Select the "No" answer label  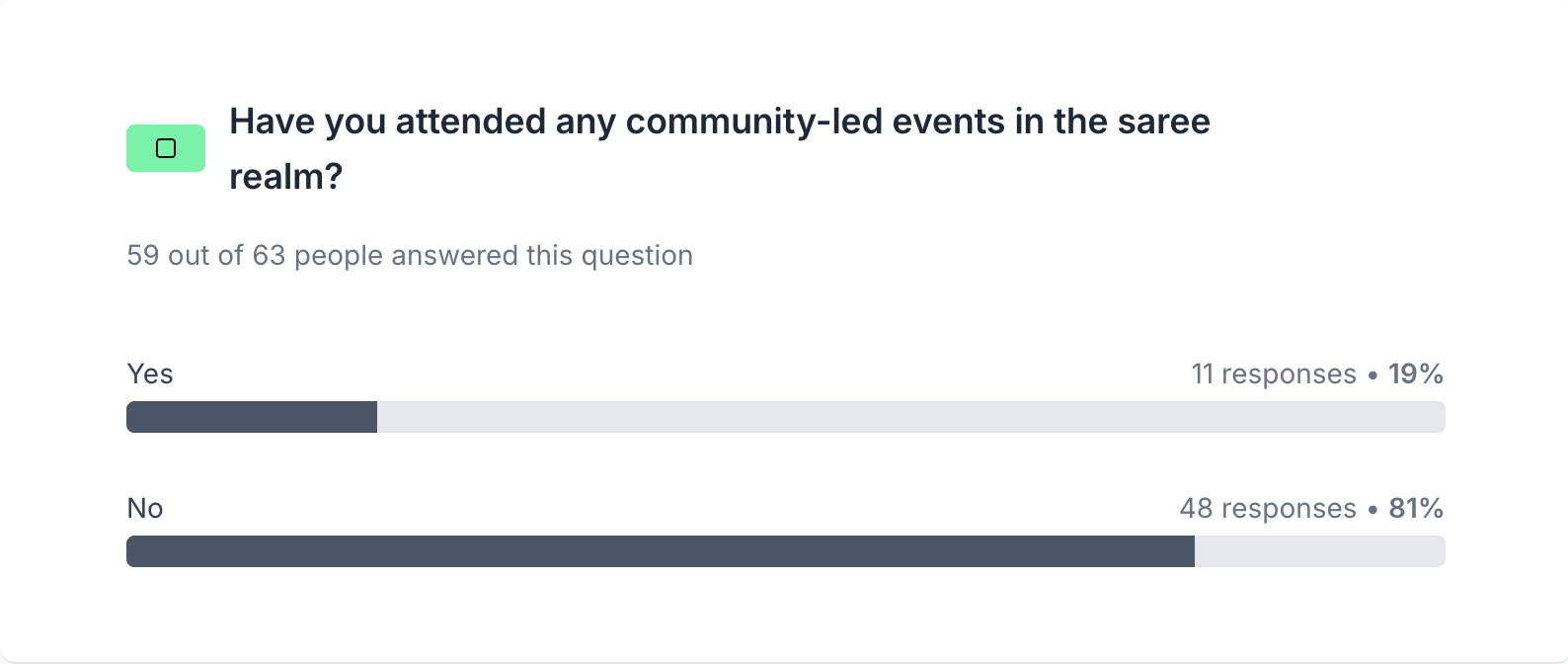(145, 509)
